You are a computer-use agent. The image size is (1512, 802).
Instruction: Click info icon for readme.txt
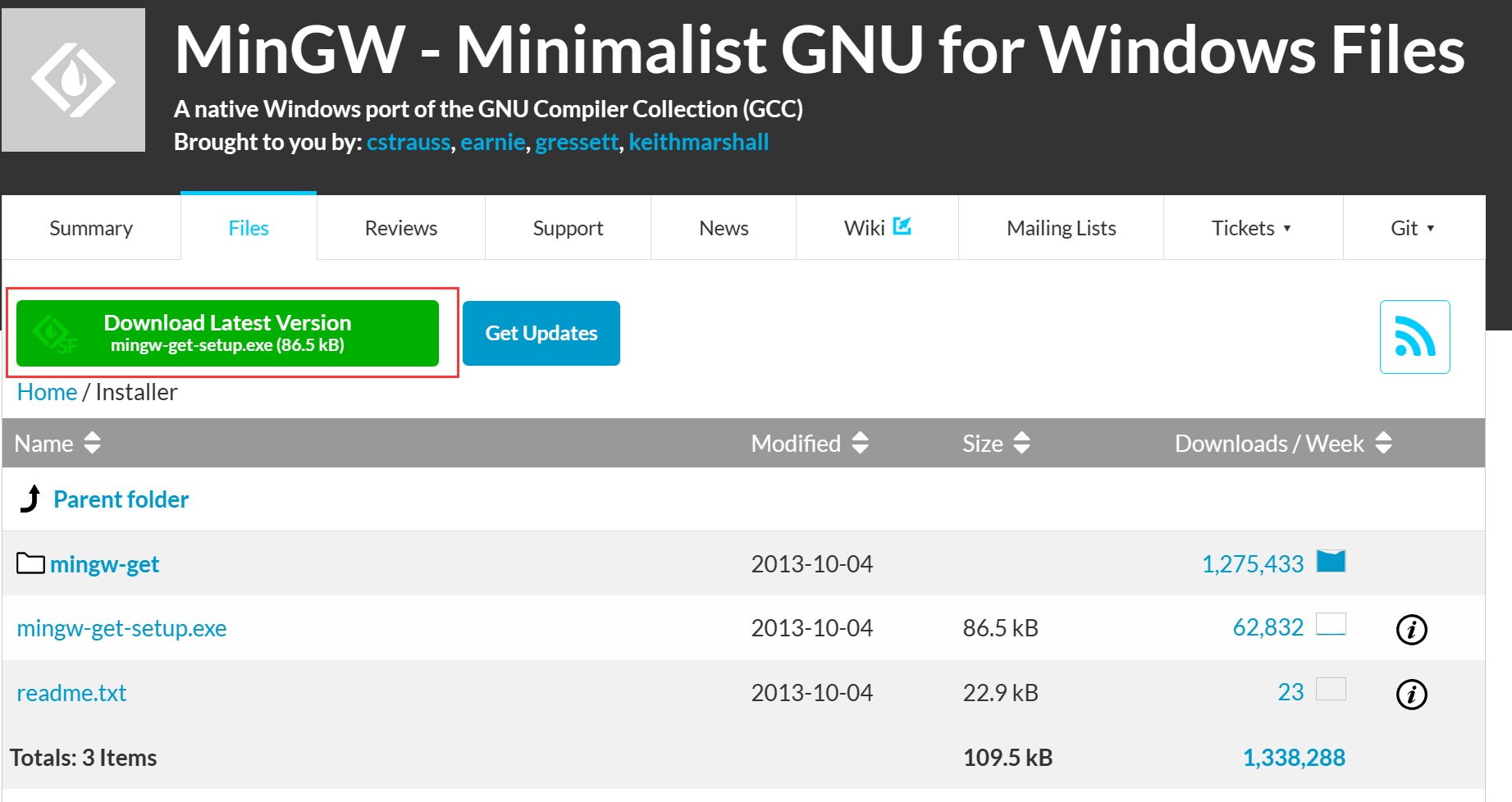coord(1411,695)
